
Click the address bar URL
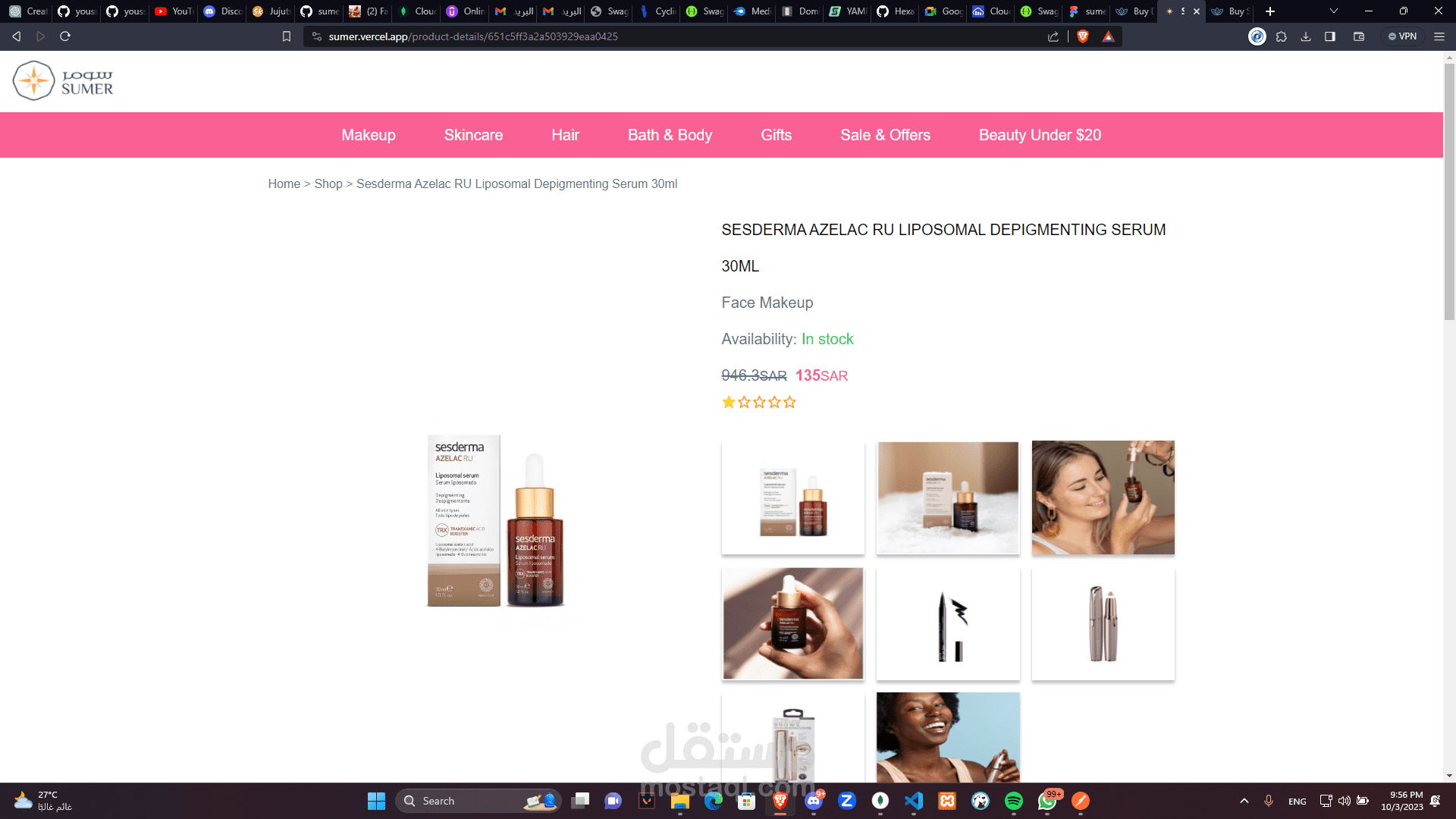click(473, 36)
